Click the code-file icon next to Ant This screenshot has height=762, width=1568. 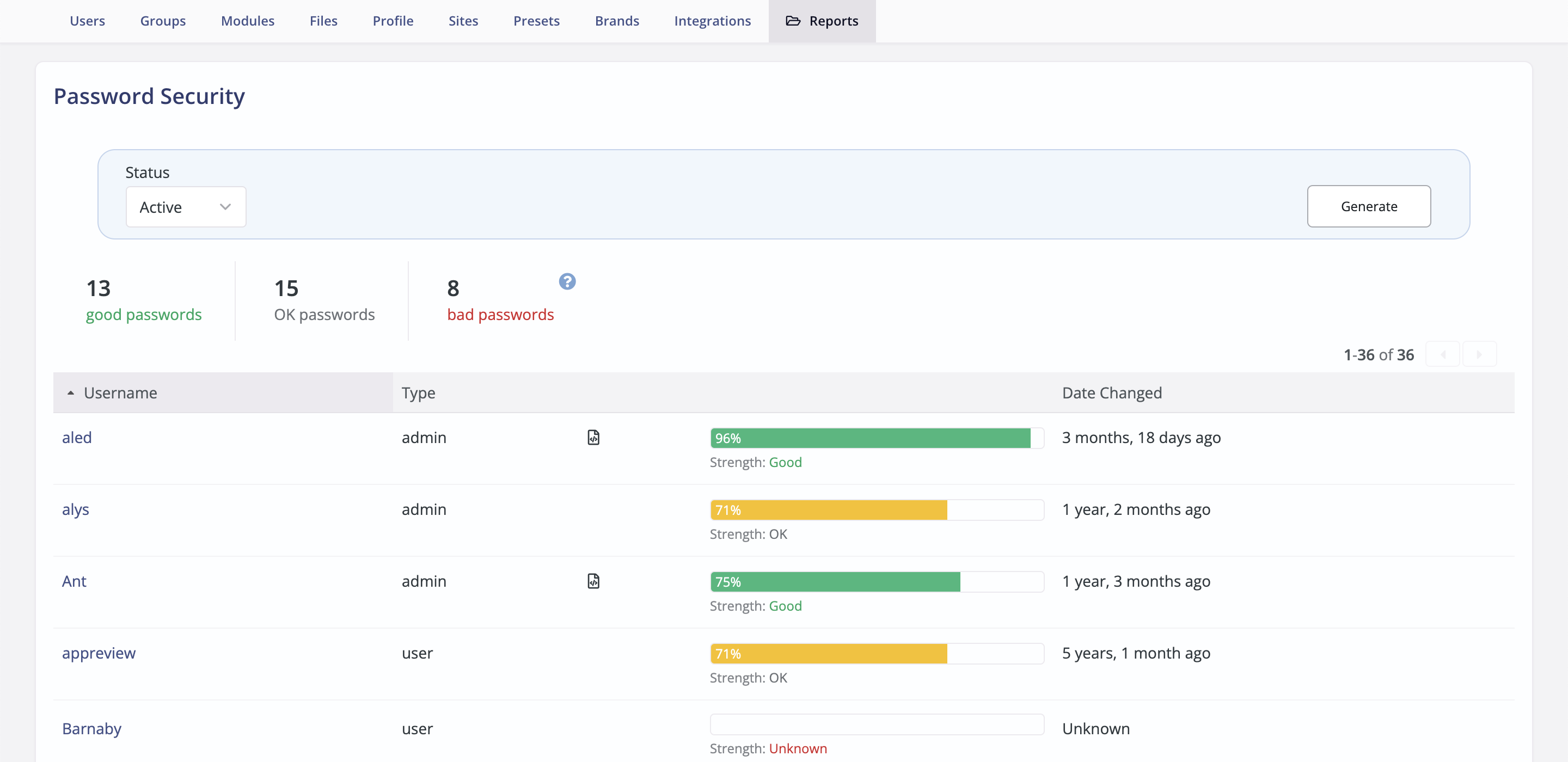pos(593,581)
